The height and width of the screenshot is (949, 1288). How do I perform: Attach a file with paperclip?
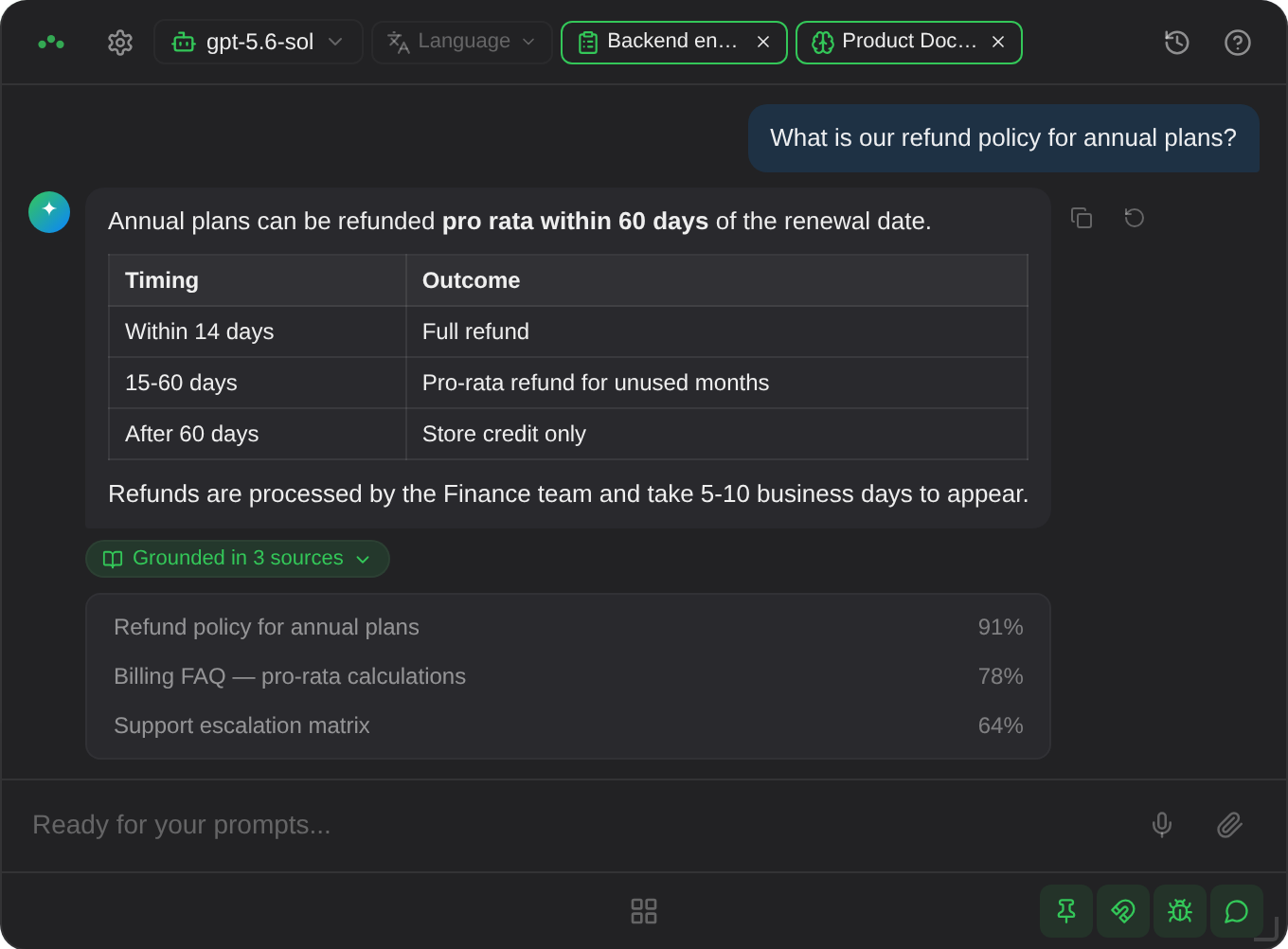pos(1230,825)
